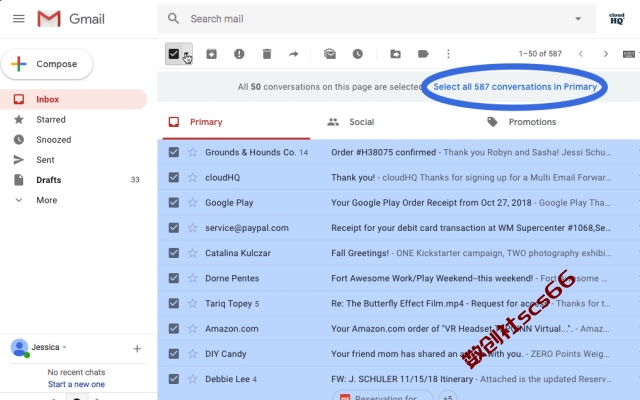Click Jessica's profile avatar
The image size is (640, 400).
click(19, 348)
